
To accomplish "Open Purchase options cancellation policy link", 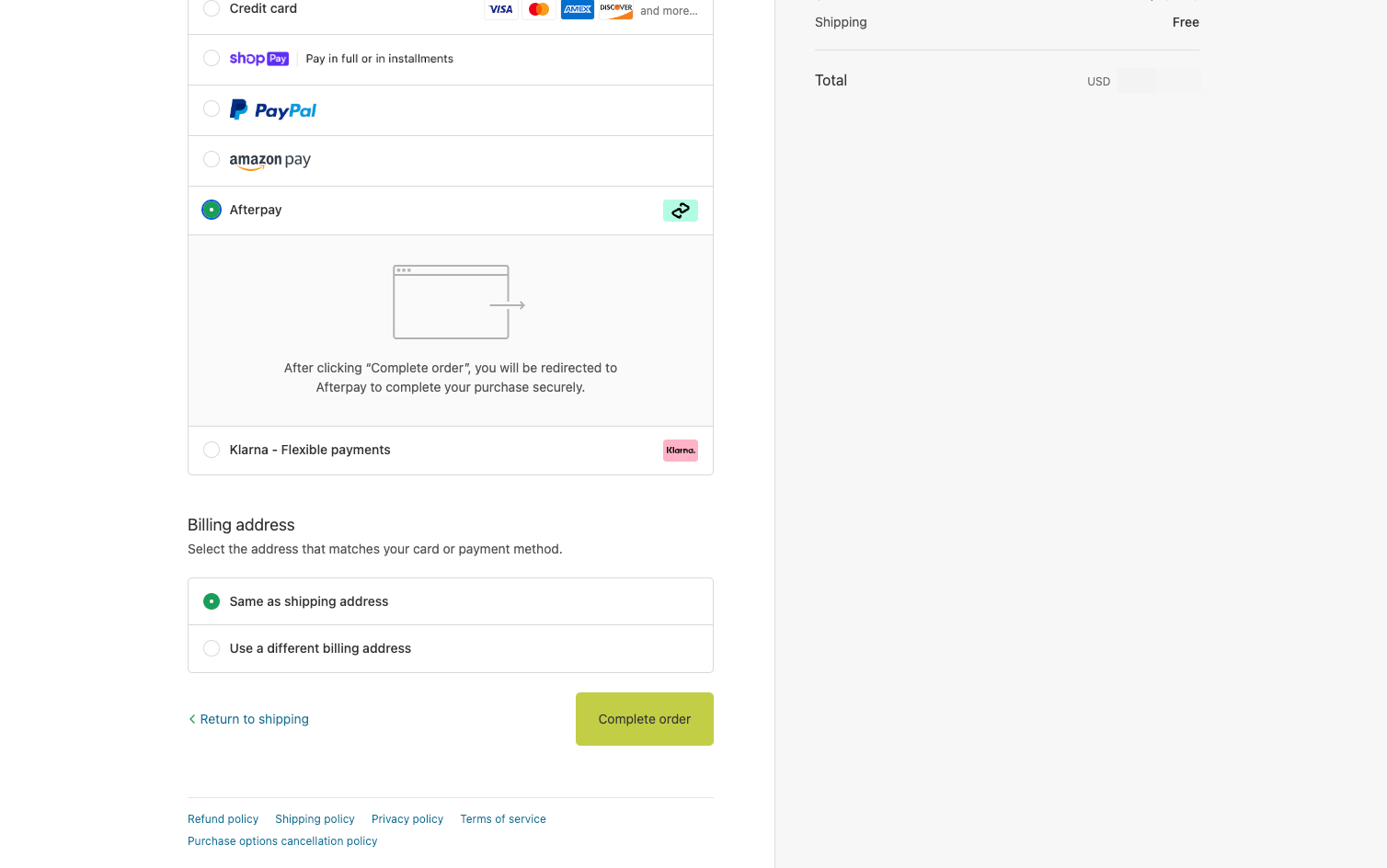I will (x=282, y=841).
